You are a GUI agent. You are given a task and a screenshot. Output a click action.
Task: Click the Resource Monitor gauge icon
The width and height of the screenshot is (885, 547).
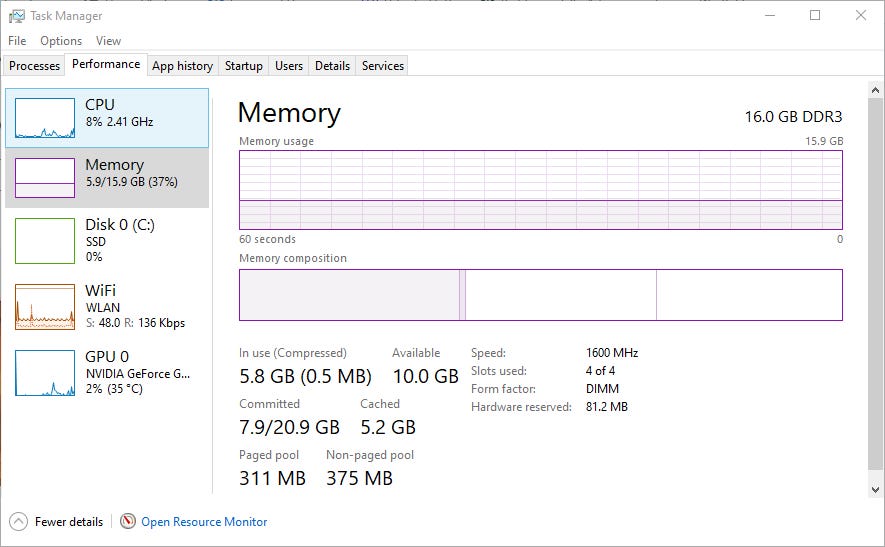click(128, 521)
